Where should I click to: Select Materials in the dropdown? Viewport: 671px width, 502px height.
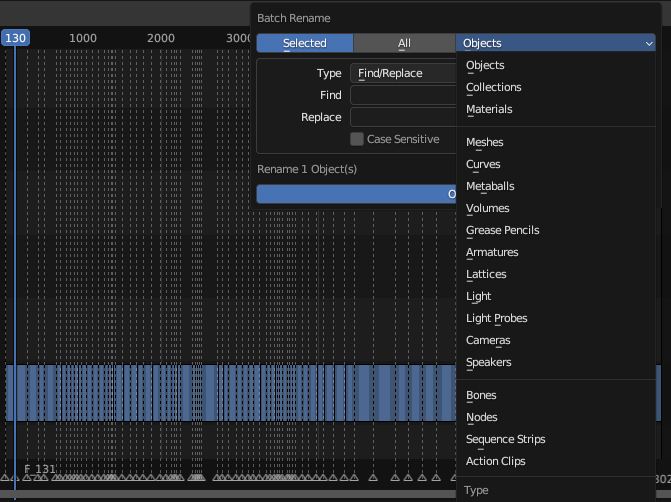tap(555, 109)
